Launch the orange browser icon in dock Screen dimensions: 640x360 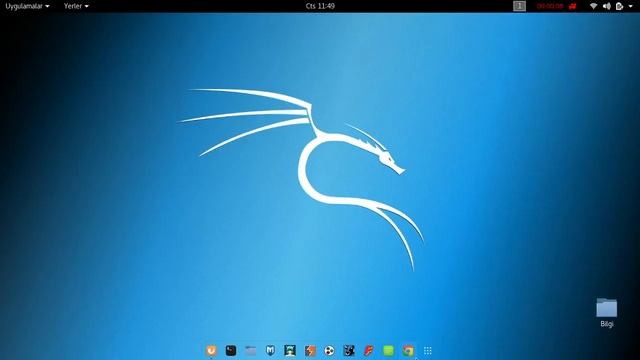(211, 350)
